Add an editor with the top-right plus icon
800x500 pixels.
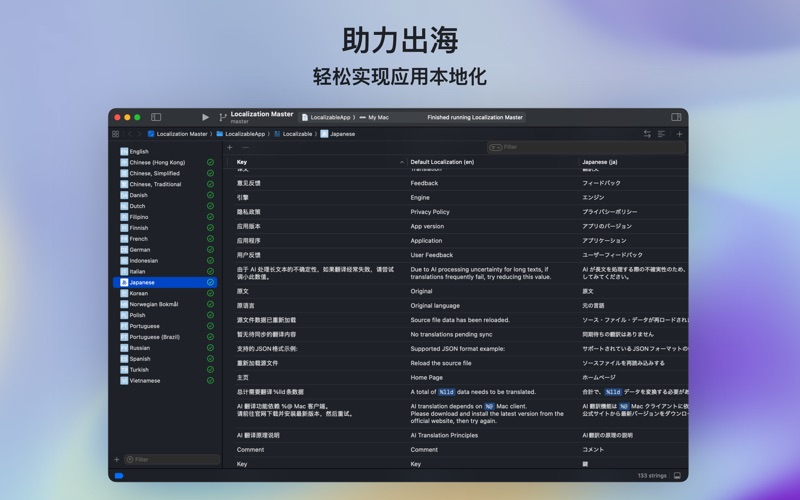[x=679, y=134]
